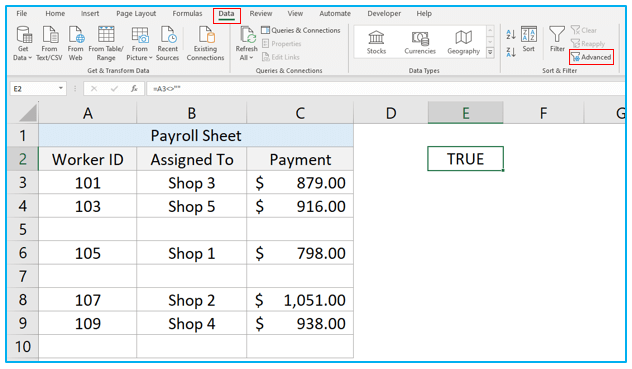Select cell with Worker ID 107
The image size is (632, 369).
(x=87, y=300)
